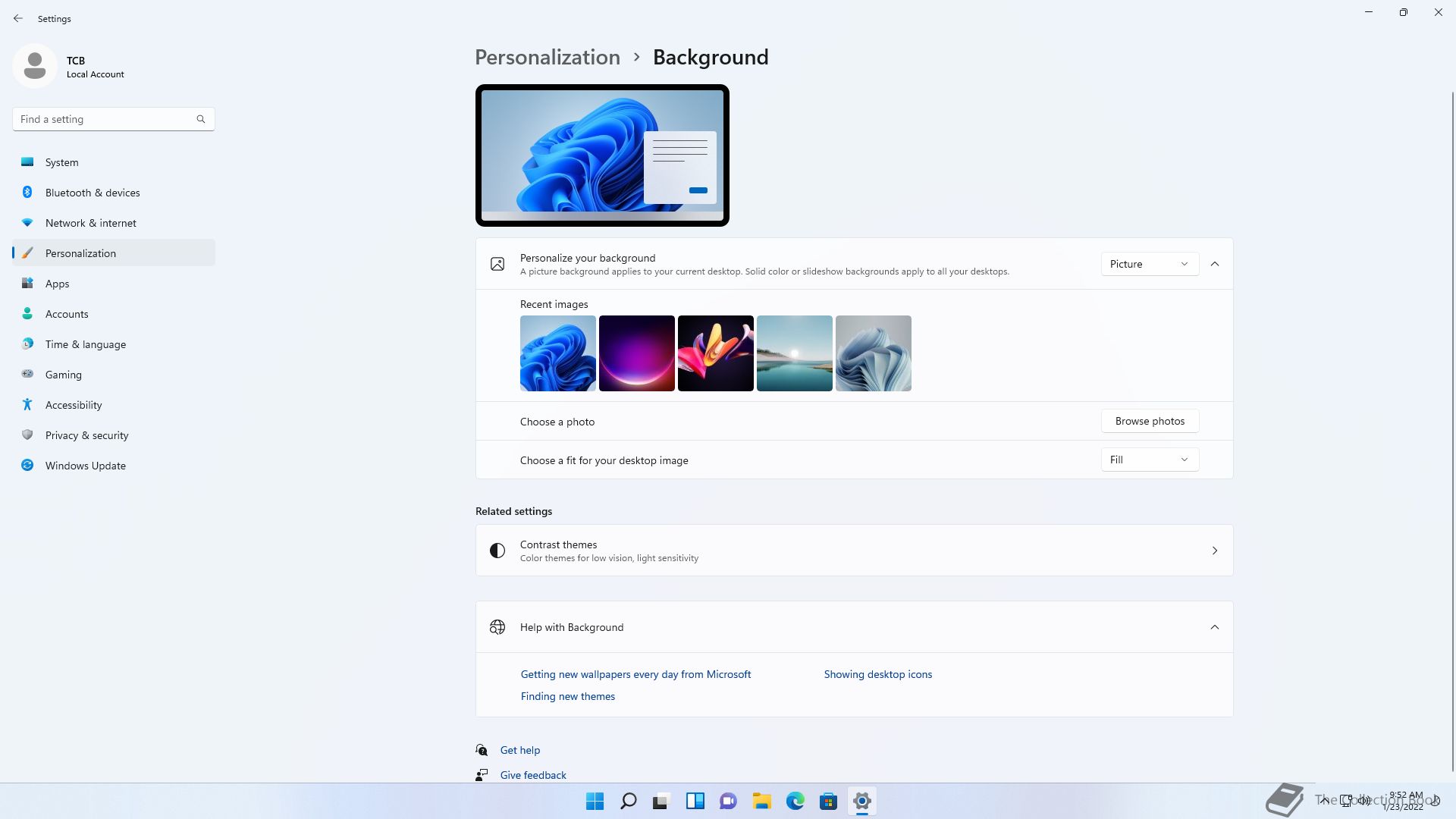
Task: Click the System monitor icon in sidebar
Action: [27, 162]
